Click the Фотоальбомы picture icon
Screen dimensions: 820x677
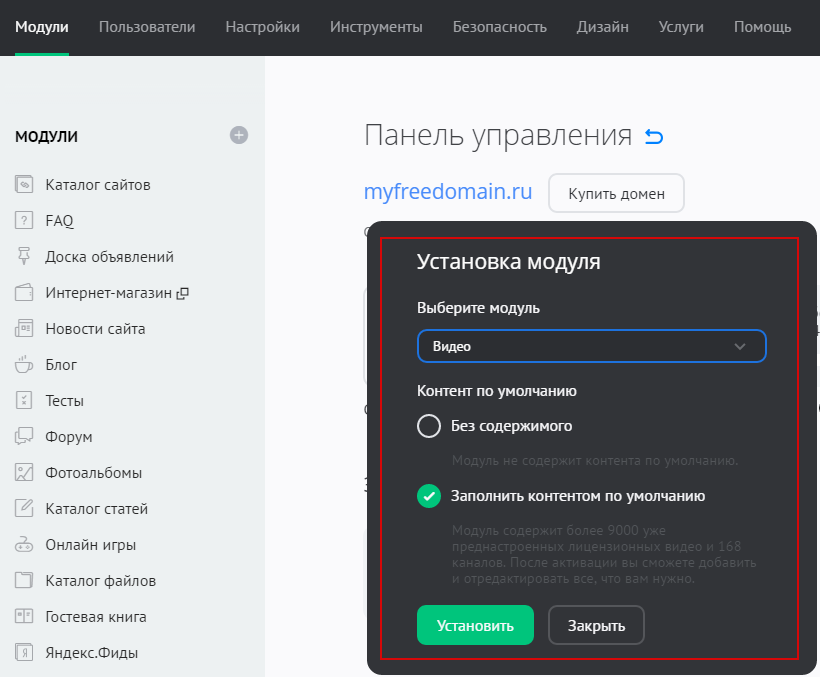coord(24,473)
